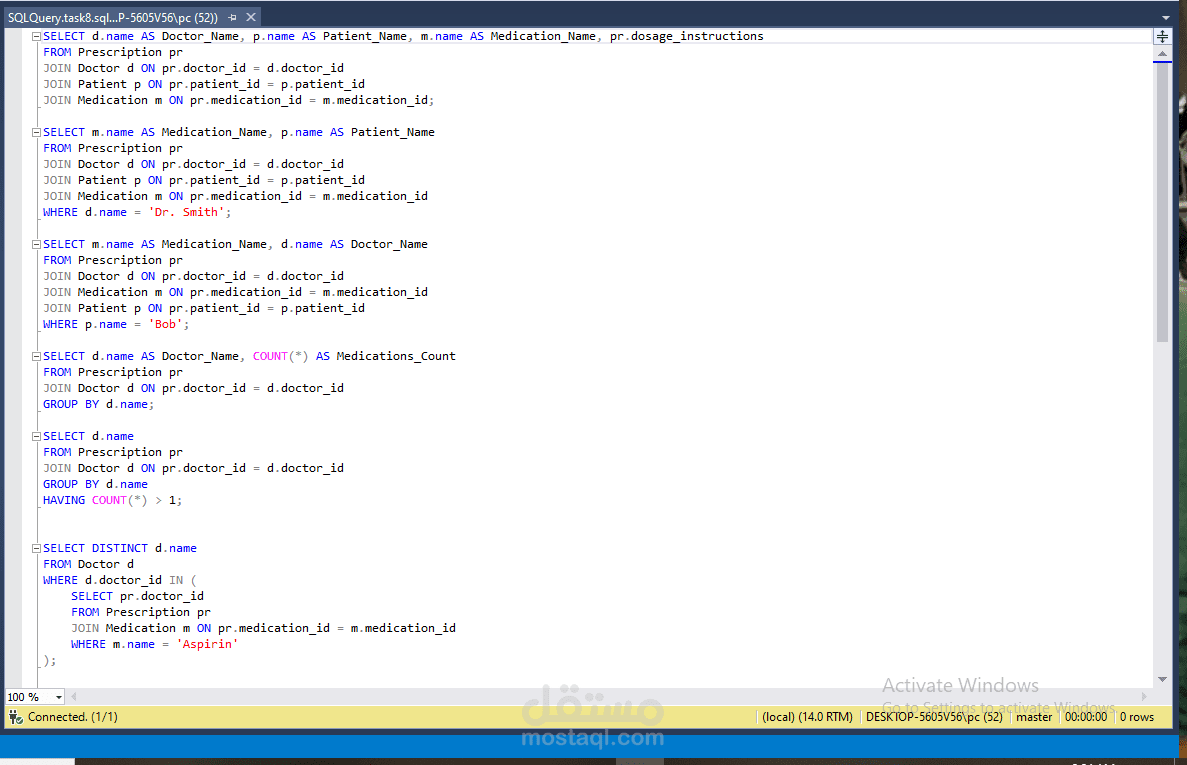Collapse the first SELECT Doctor_Name query region
The width and height of the screenshot is (1187, 765).
coord(34,35)
